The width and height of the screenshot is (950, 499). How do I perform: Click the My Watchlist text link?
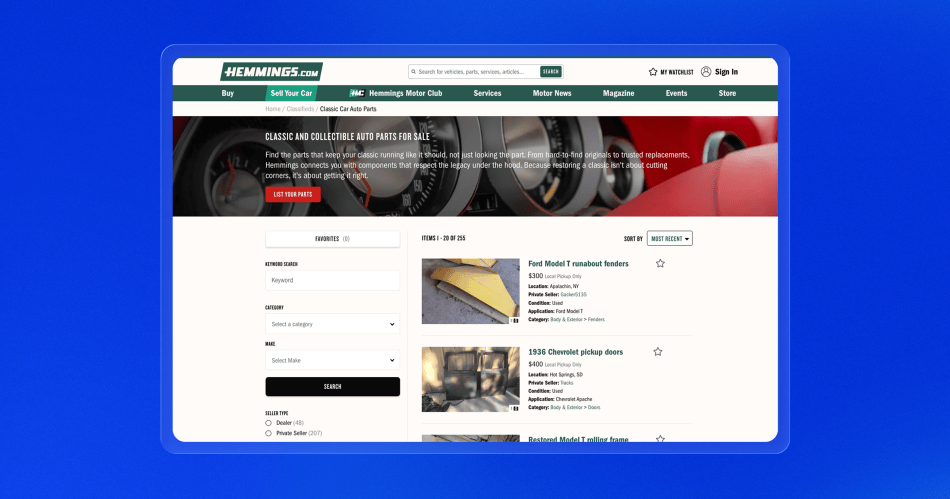(677, 72)
